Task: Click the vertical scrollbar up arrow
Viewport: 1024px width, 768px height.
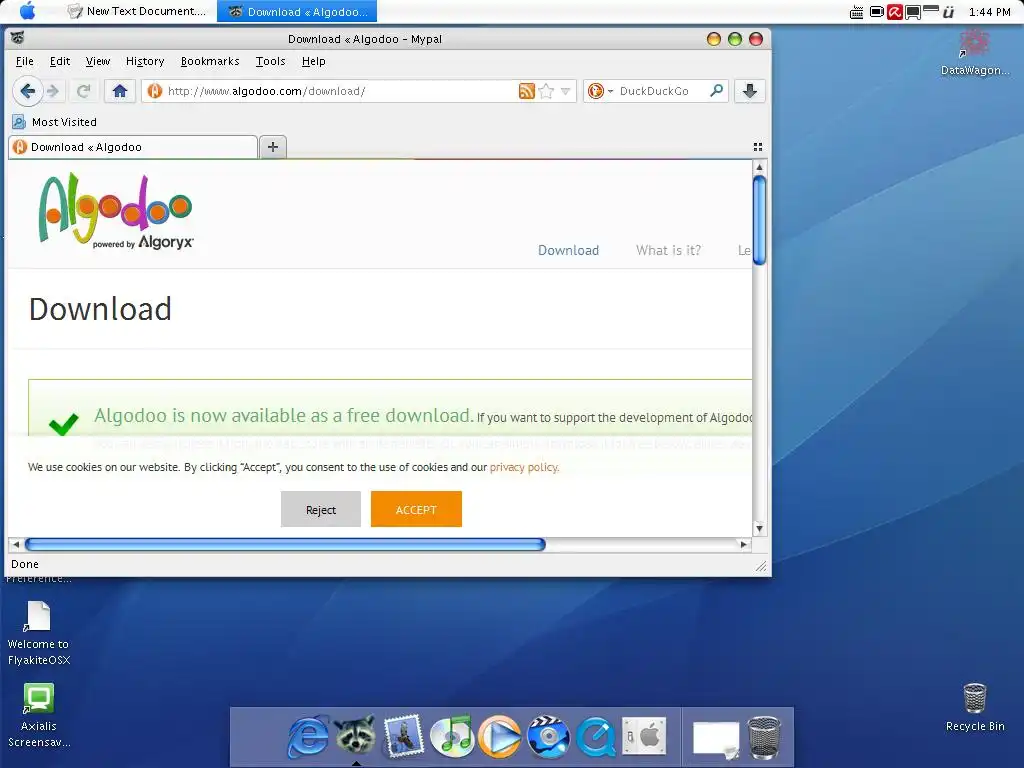Action: 759,168
